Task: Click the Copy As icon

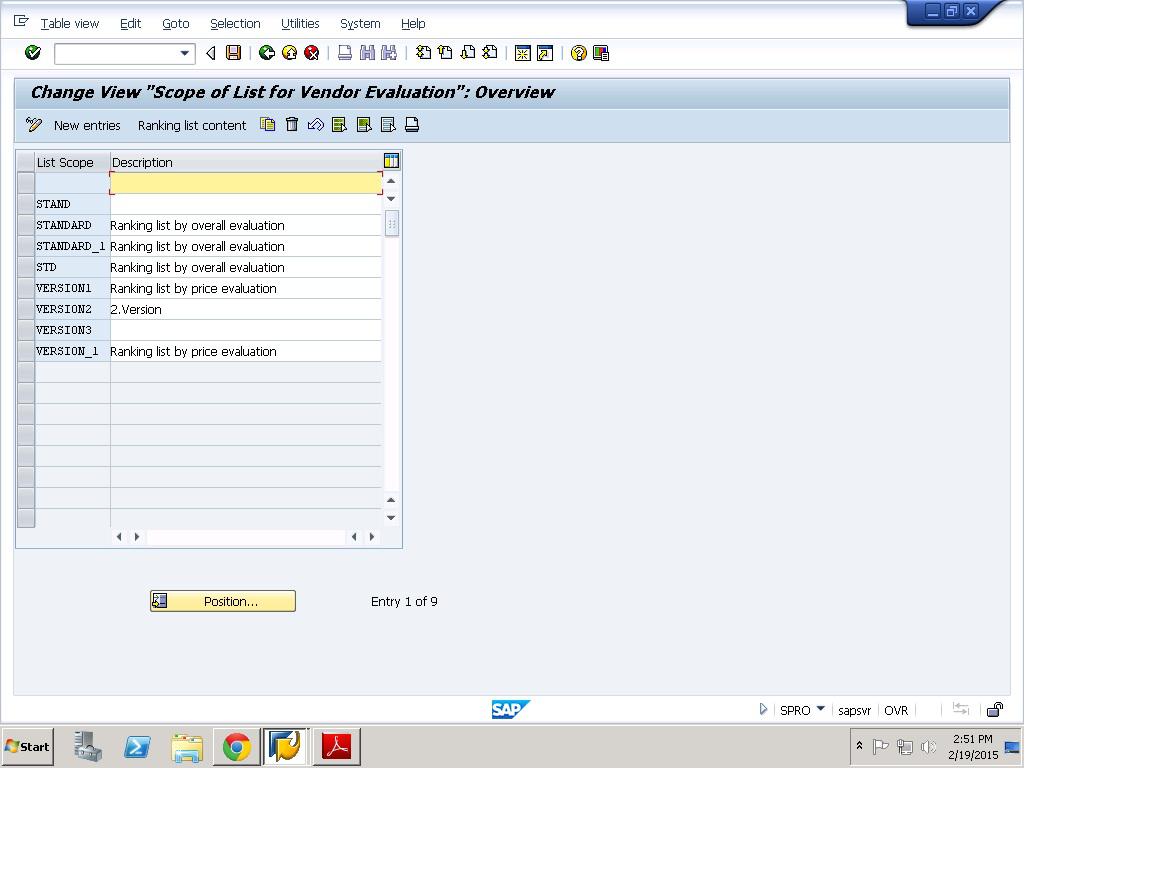Action: [267, 125]
